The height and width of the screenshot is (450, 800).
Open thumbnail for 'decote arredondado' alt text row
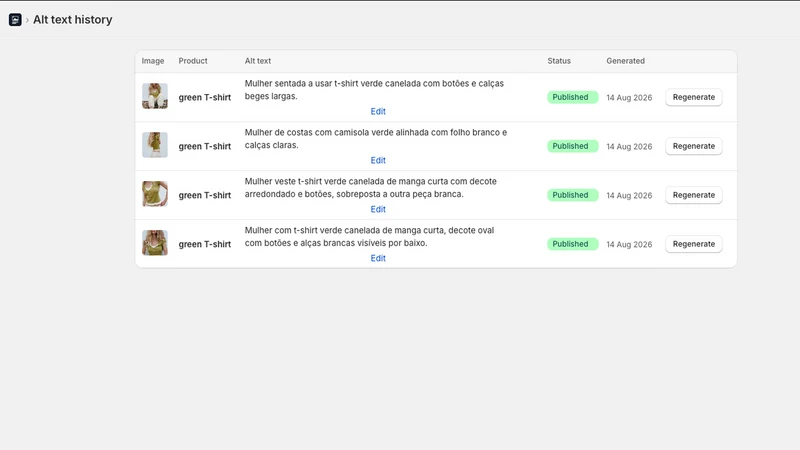pos(155,194)
